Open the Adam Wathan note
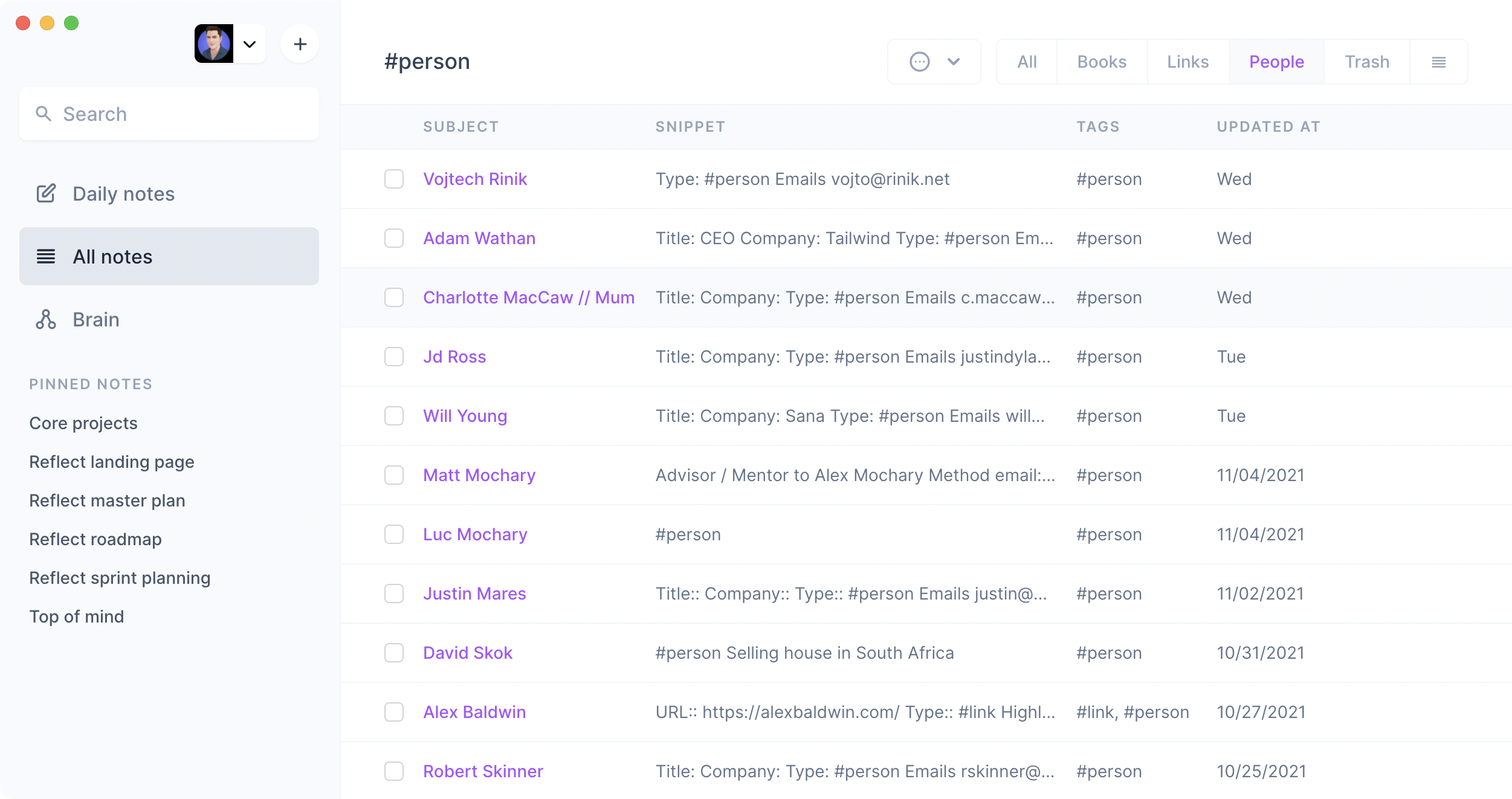This screenshot has width=1512, height=799. (479, 238)
